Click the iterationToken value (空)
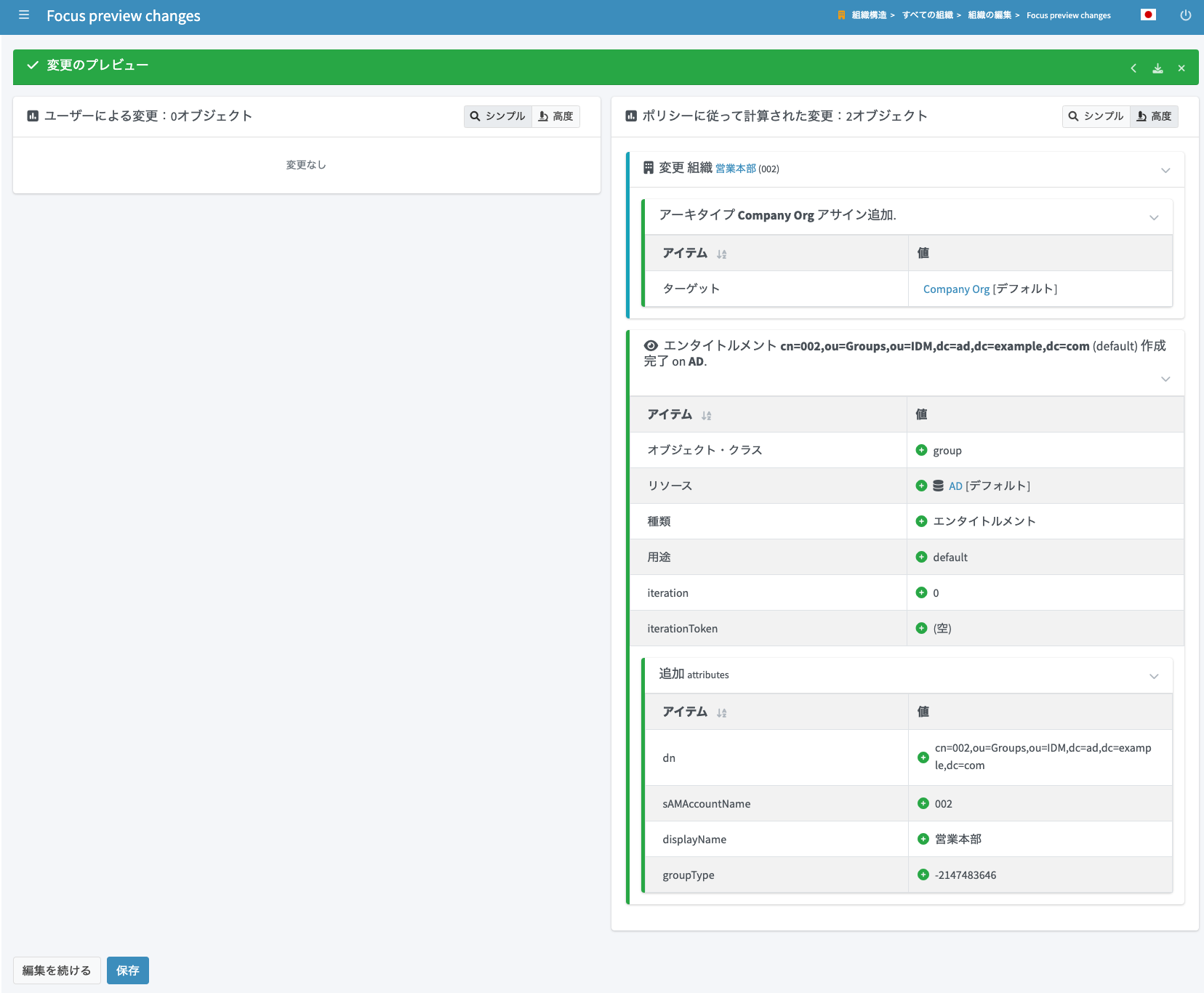The image size is (1204, 993). 942,628
